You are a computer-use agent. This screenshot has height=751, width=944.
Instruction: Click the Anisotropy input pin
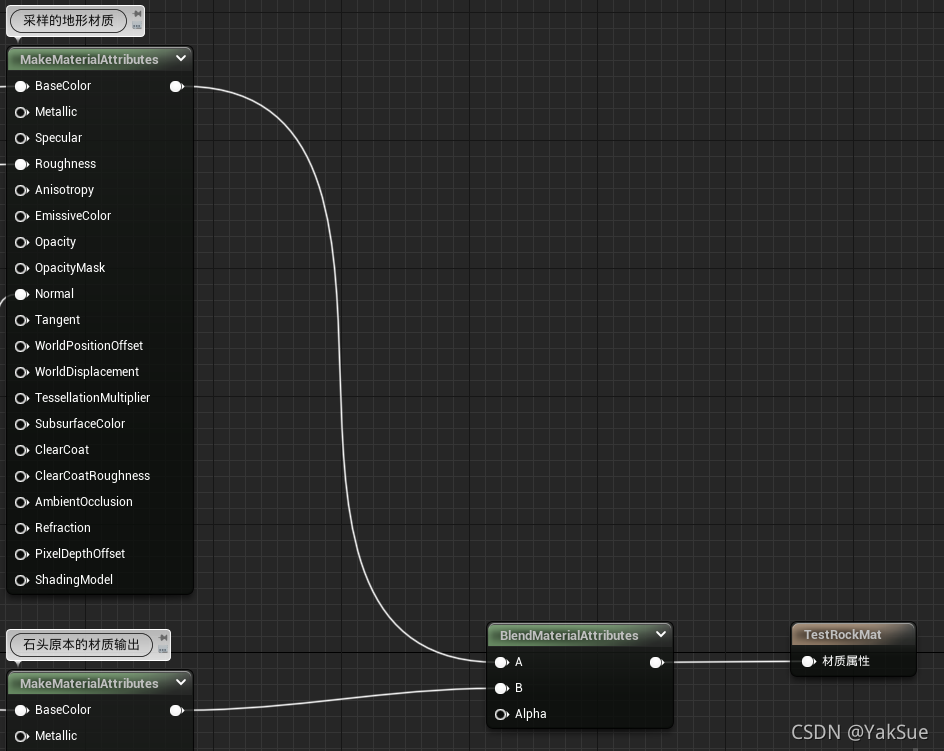pos(22,190)
